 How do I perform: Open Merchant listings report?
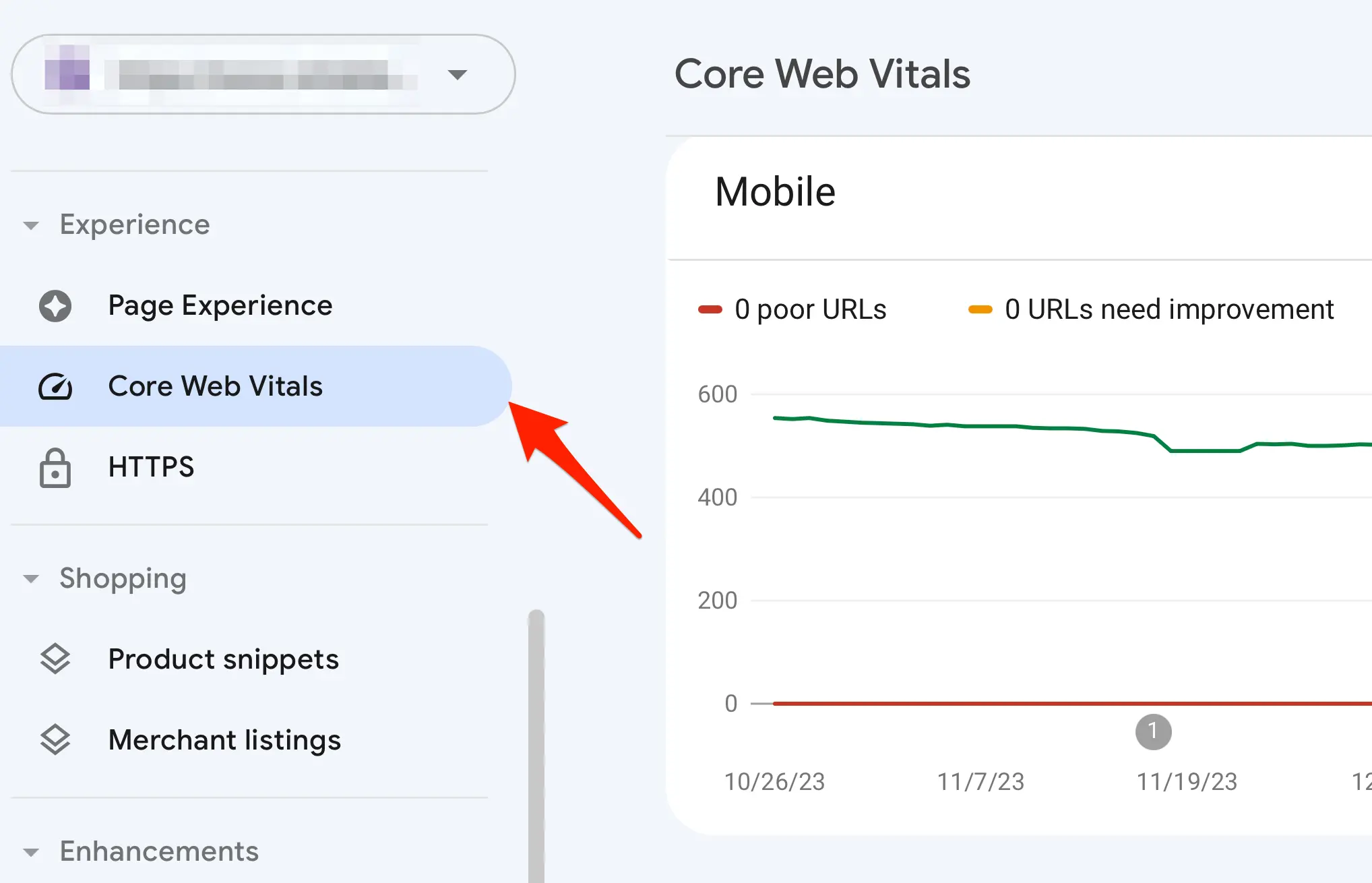click(224, 740)
